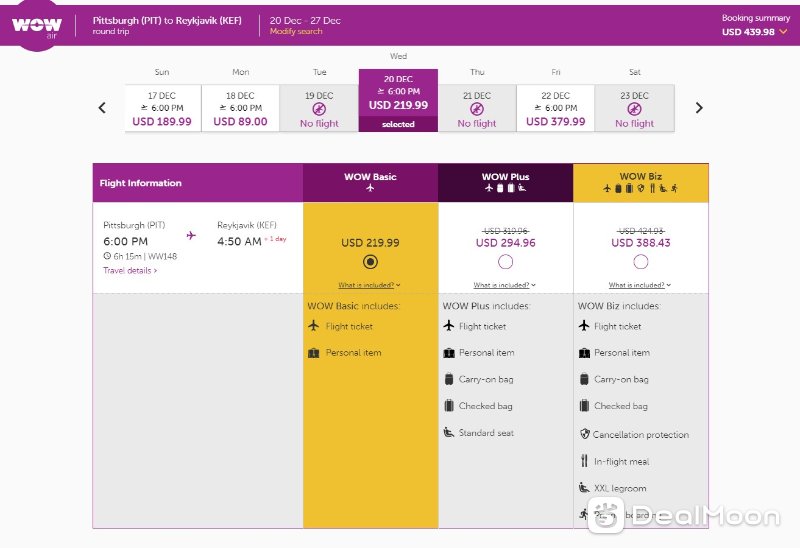Image resolution: width=800 pixels, height=548 pixels.
Task: Click the plane icon between Pittsburgh and Reykjavik
Action: (x=191, y=235)
